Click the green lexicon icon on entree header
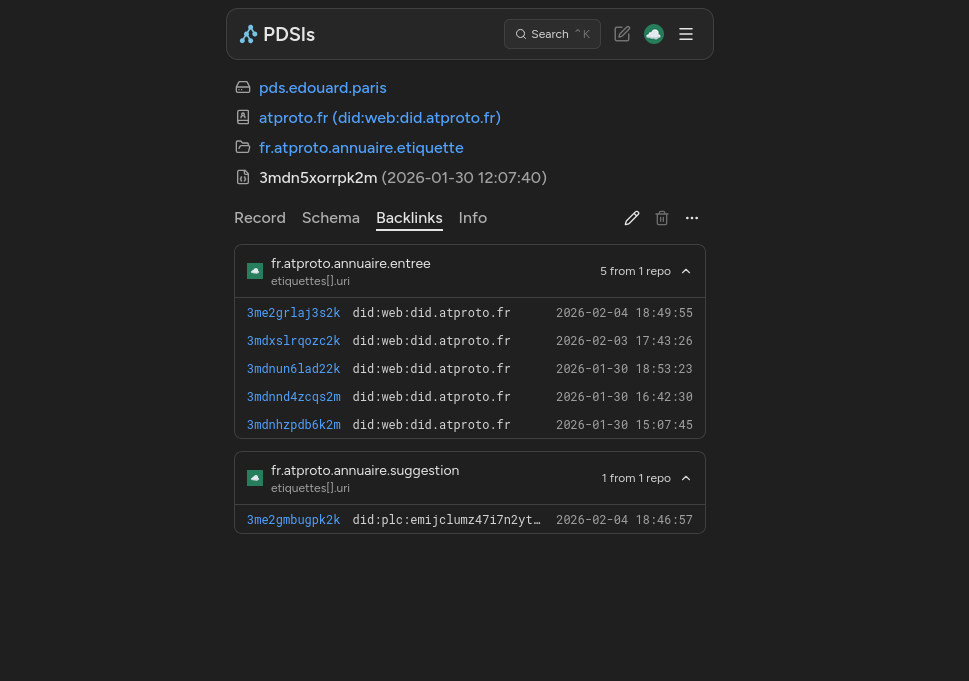The image size is (969, 681). pyautogui.click(x=255, y=270)
